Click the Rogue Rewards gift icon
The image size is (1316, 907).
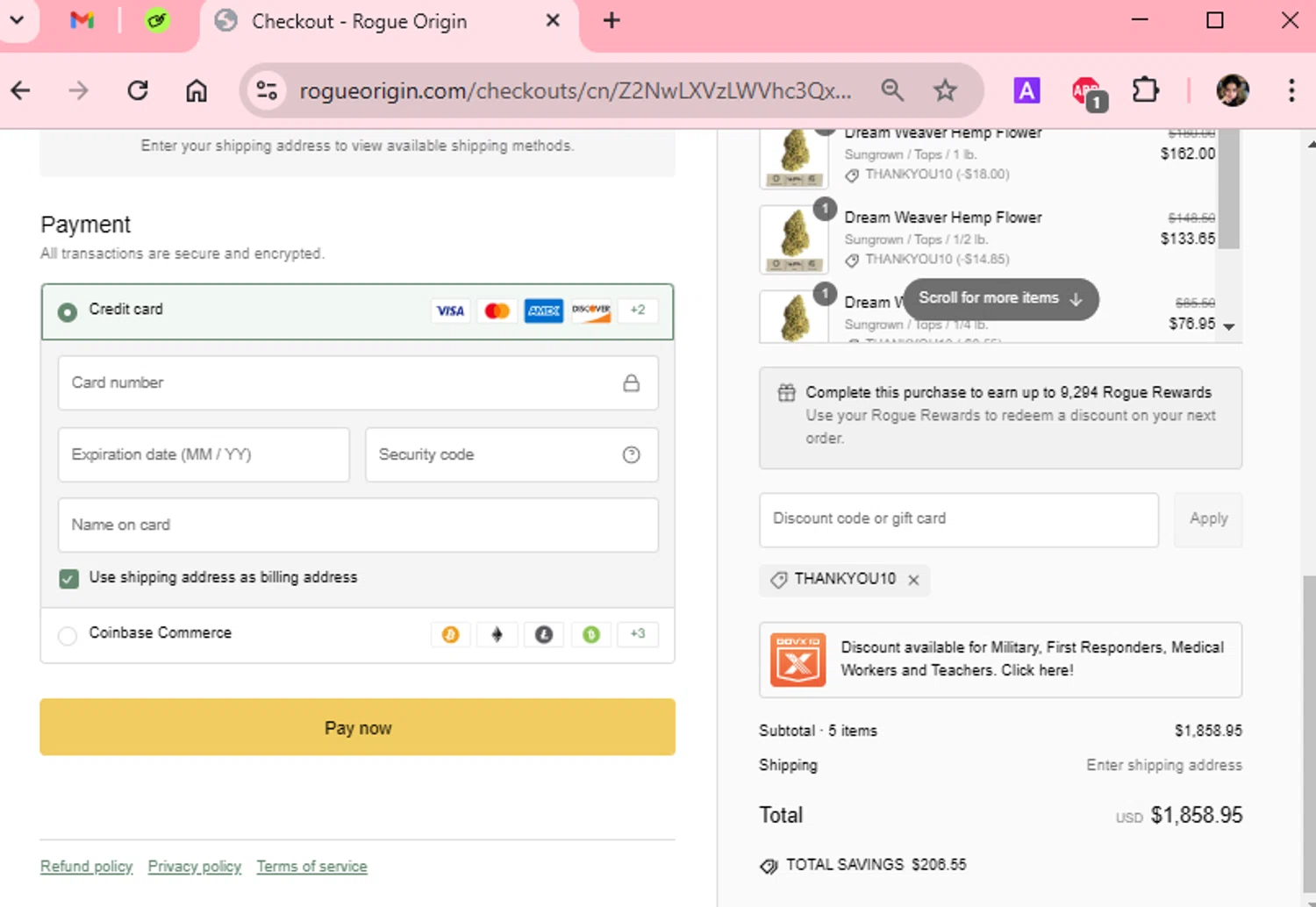786,393
